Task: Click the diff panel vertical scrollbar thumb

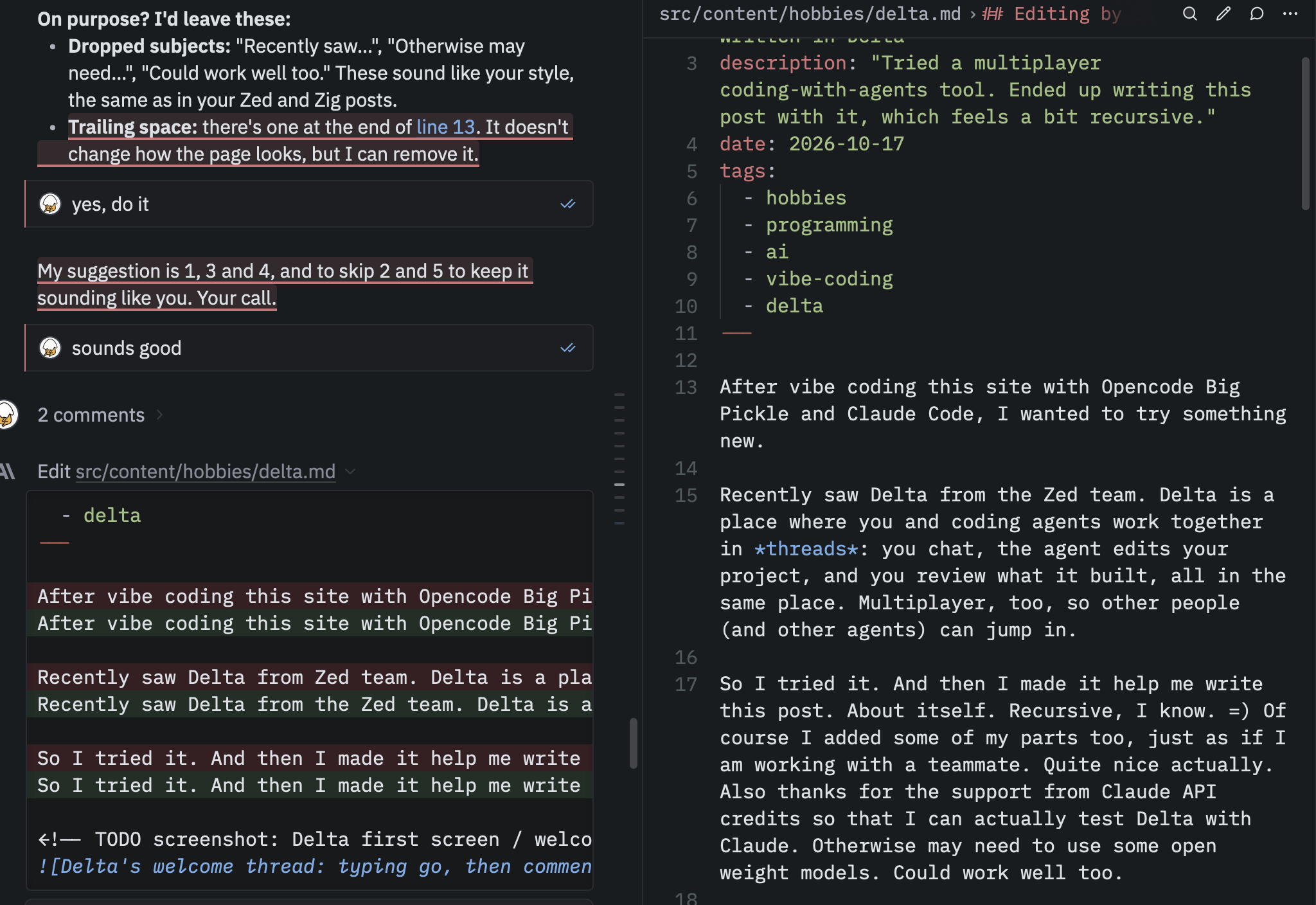Action: click(634, 744)
